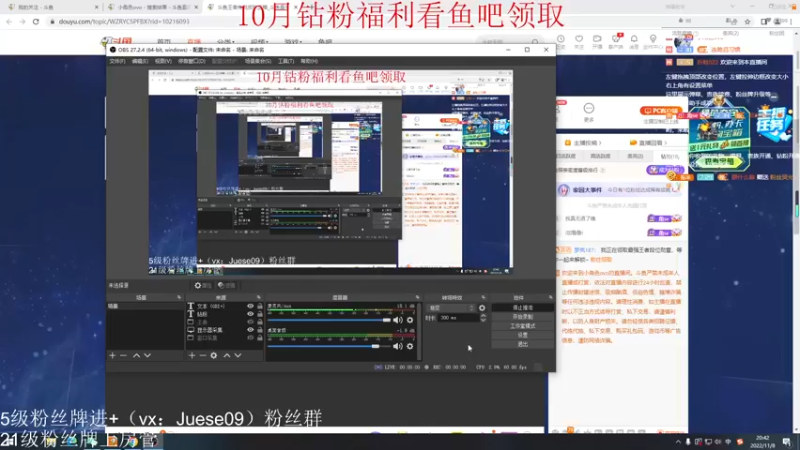This screenshot has height=450, width=800.
Task: Click the transition duration 300 ms field
Action: point(458,318)
